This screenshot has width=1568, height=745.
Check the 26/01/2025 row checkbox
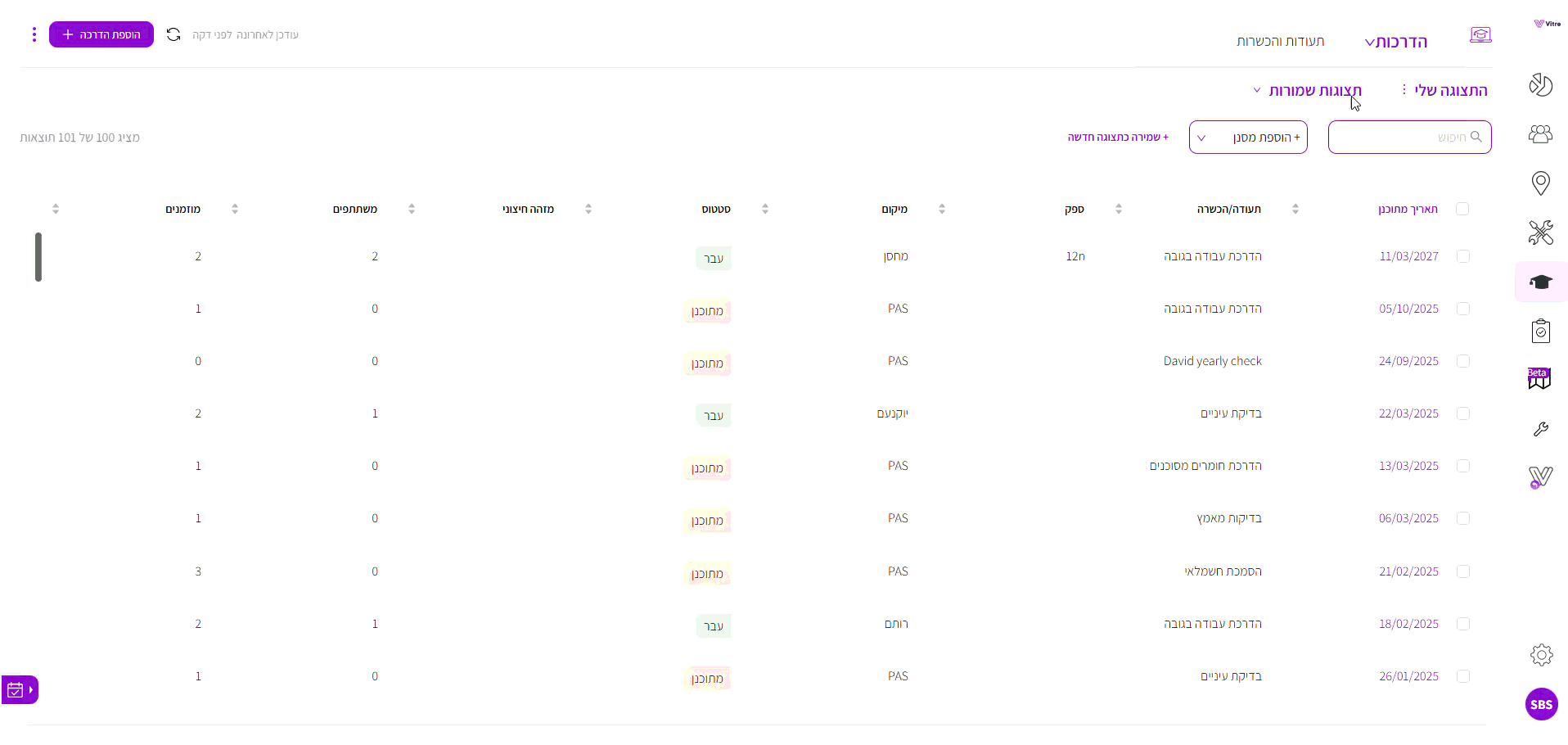tap(1463, 676)
